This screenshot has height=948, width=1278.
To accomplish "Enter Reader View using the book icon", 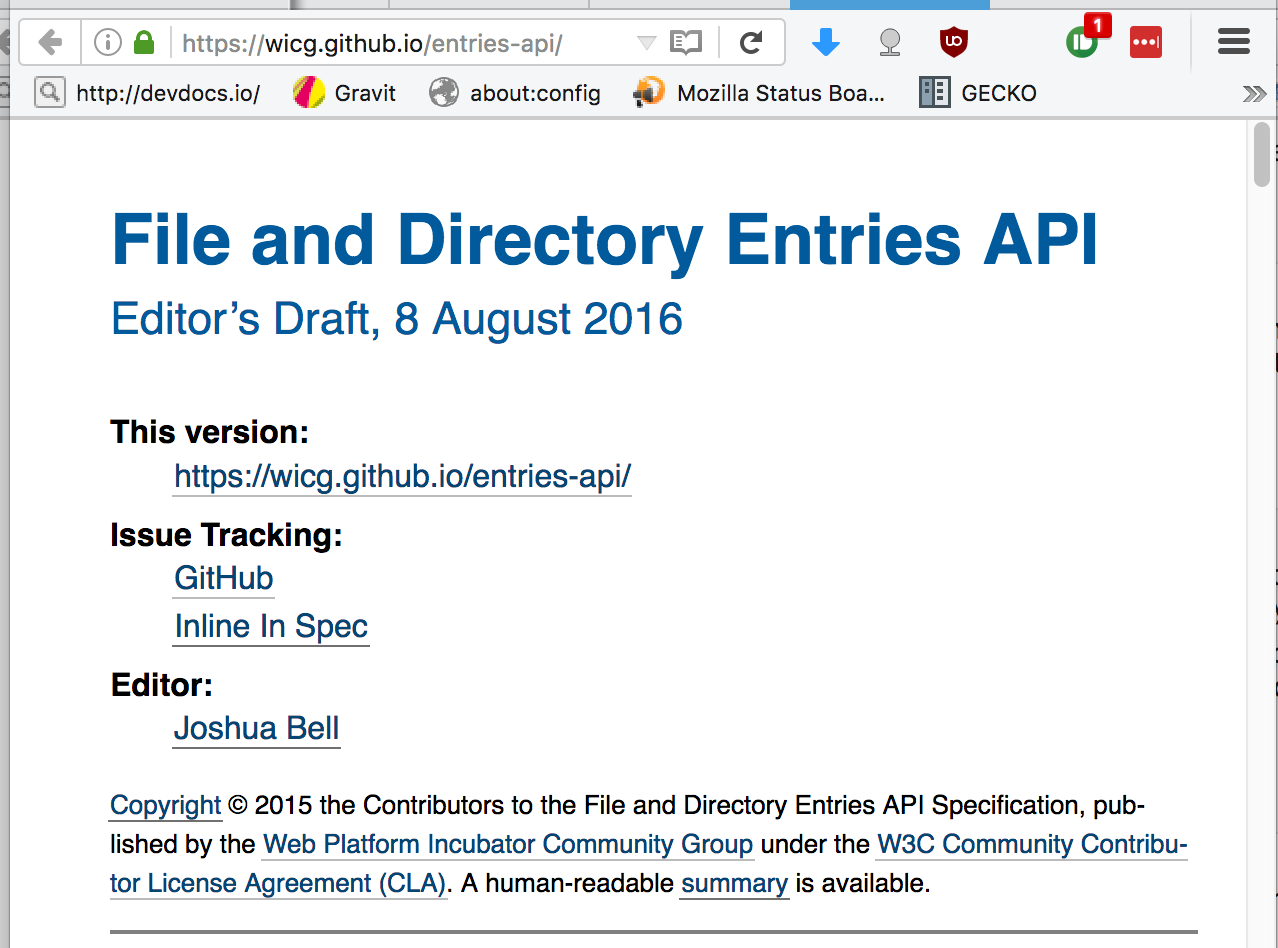I will pyautogui.click(x=686, y=42).
